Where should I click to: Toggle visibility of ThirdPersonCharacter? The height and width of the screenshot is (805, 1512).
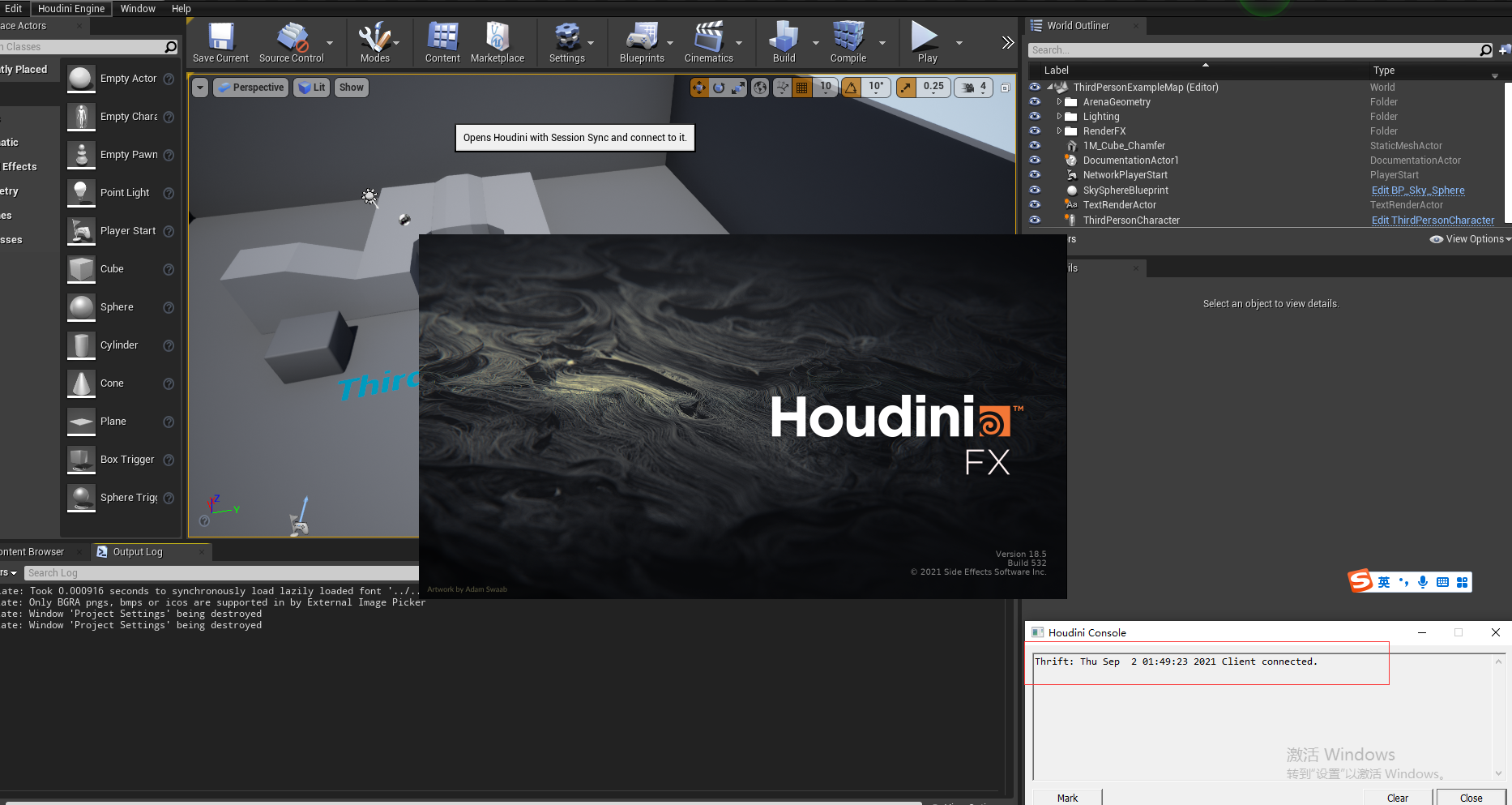tap(1035, 220)
